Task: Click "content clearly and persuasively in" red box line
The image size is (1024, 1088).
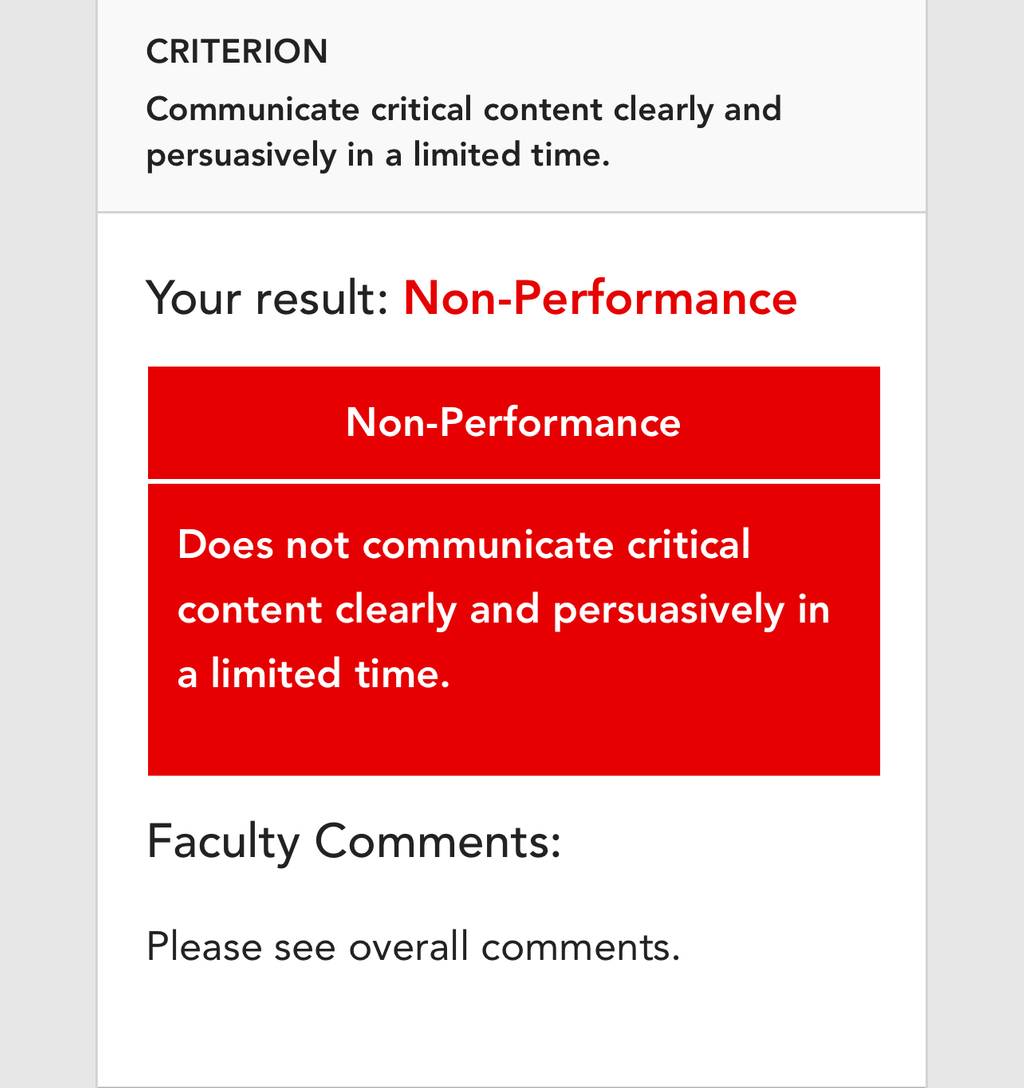Action: (504, 610)
